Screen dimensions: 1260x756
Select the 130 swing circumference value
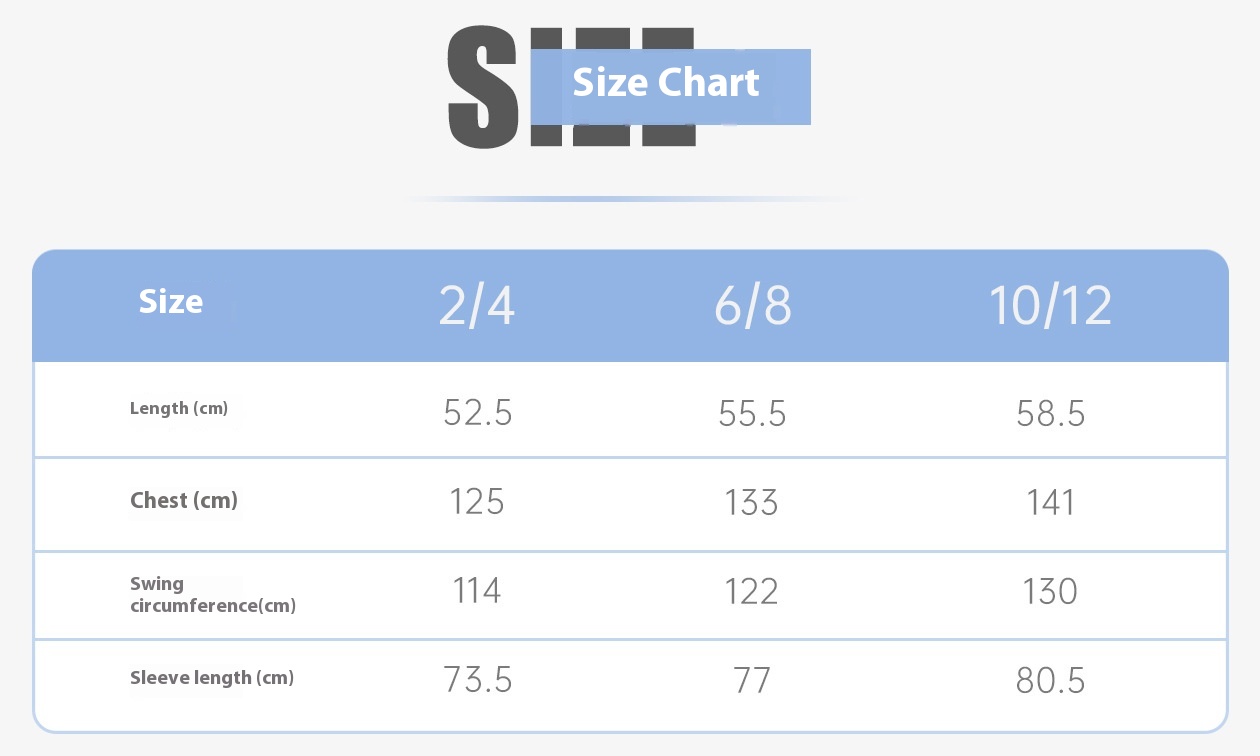1050,591
